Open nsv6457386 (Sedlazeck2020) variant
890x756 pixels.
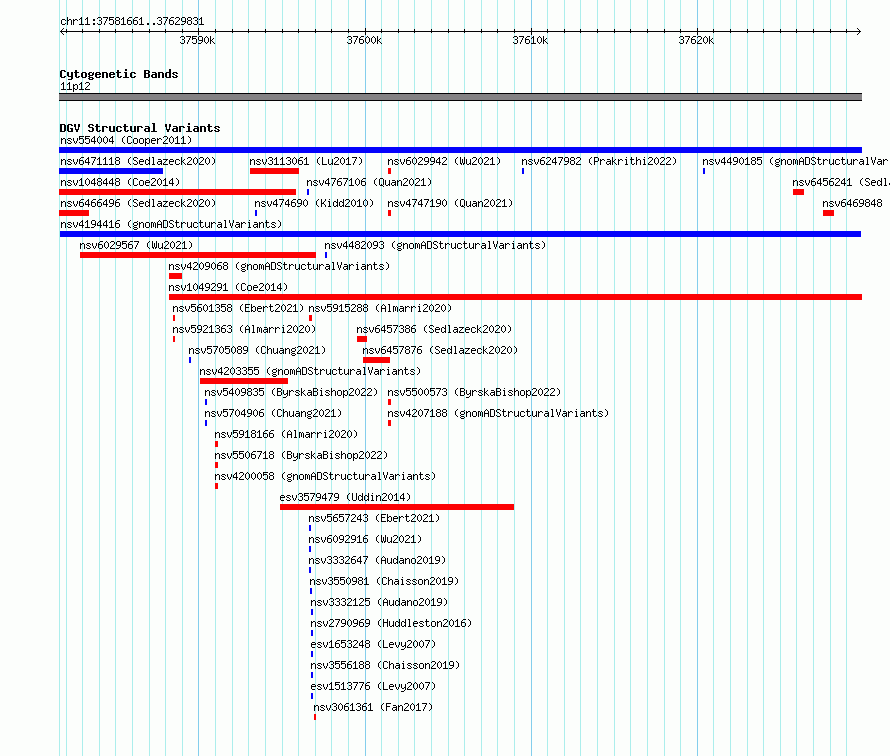(x=434, y=329)
